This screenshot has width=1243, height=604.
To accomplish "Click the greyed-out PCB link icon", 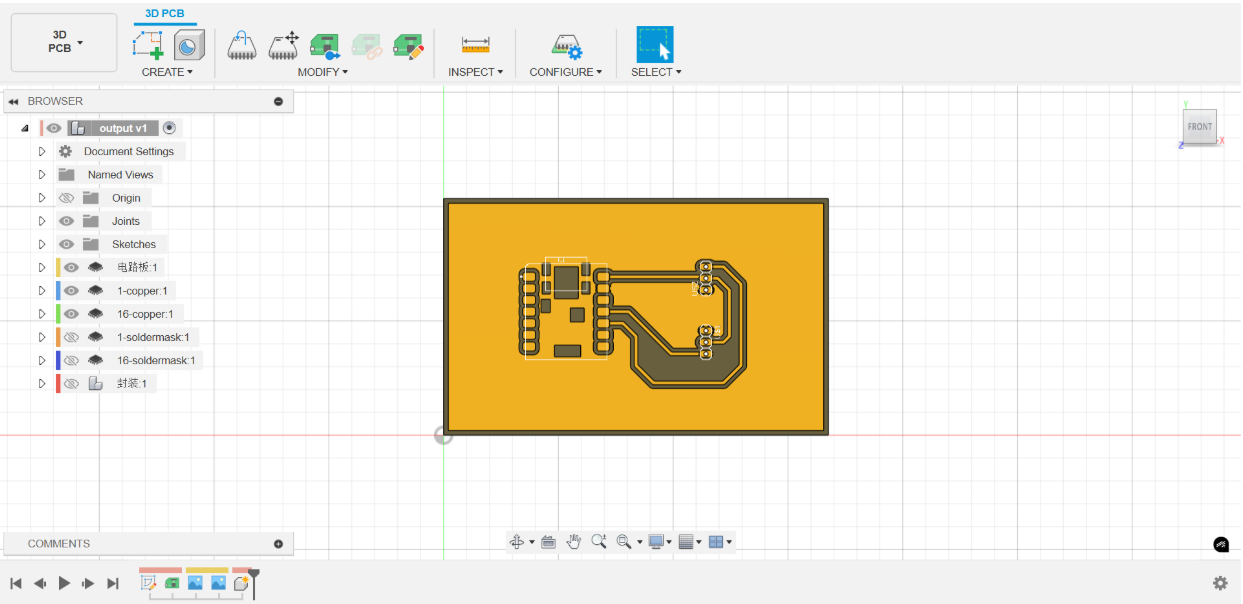I will (367, 45).
